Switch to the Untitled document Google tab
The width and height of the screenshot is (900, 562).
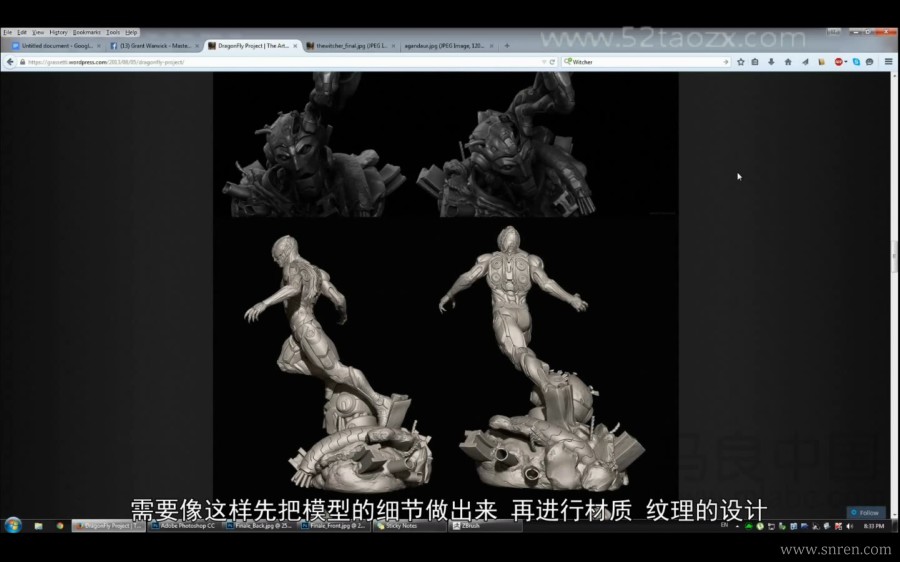(x=56, y=46)
